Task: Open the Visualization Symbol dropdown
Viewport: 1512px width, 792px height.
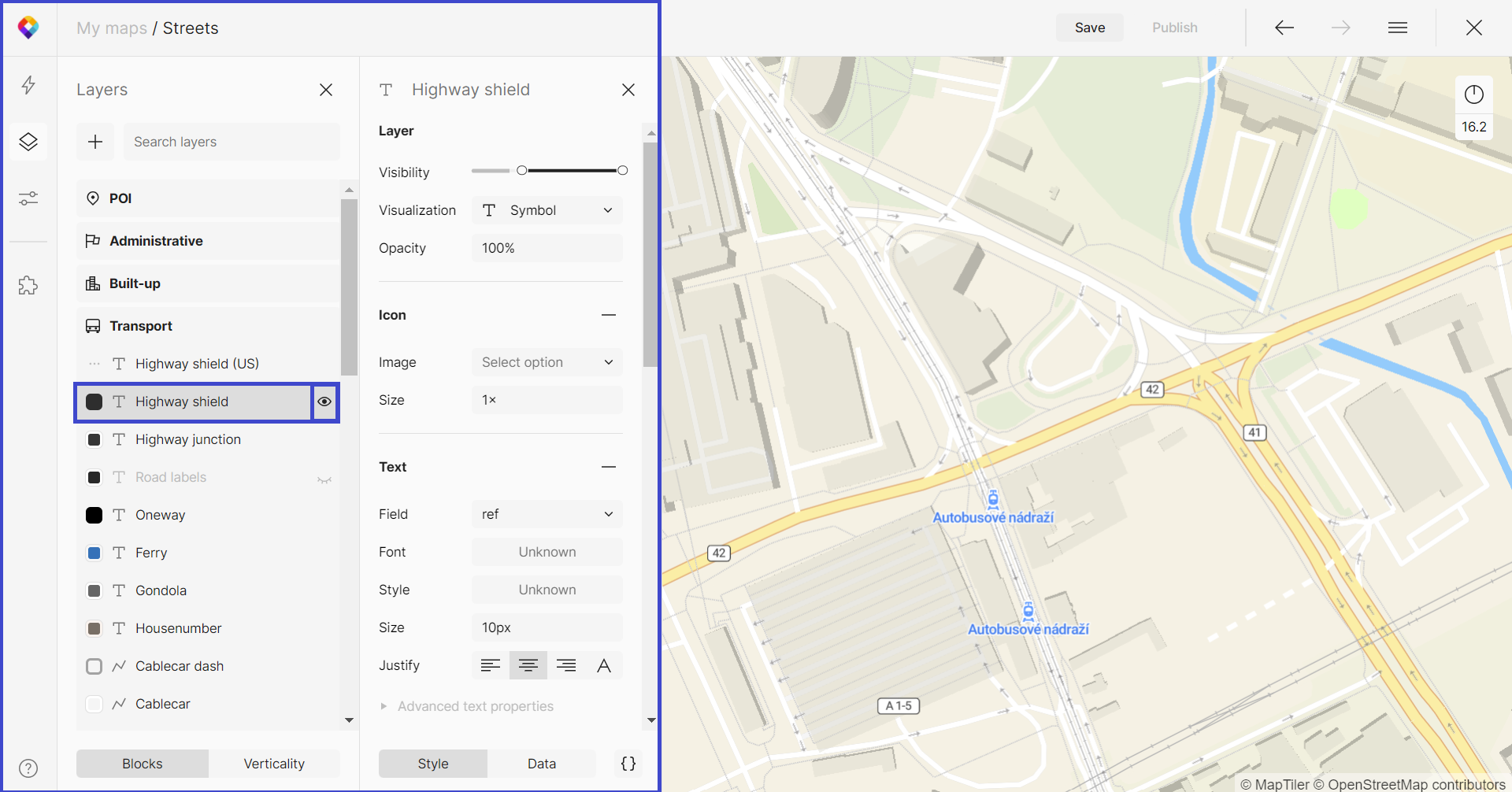Action: (x=547, y=210)
